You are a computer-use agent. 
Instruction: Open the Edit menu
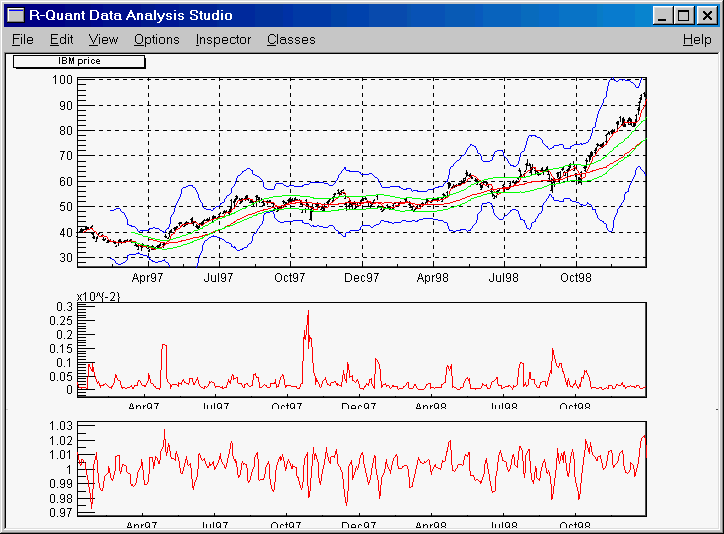pos(62,39)
